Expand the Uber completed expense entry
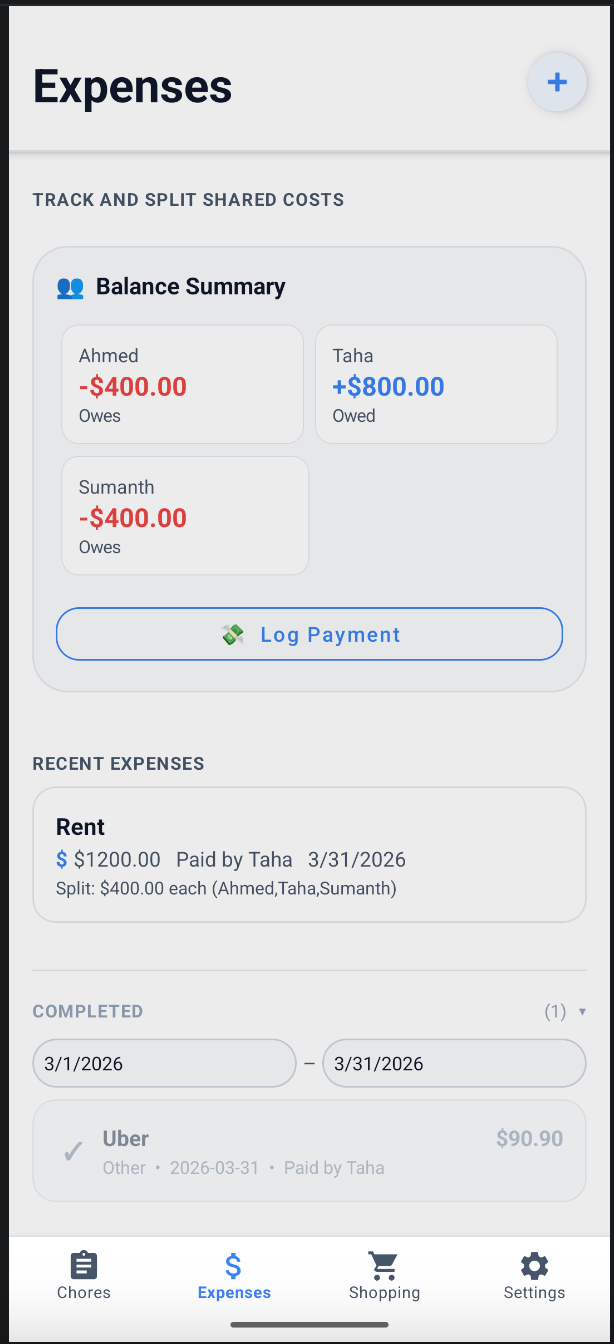The height and width of the screenshot is (1344, 614). click(309, 1151)
